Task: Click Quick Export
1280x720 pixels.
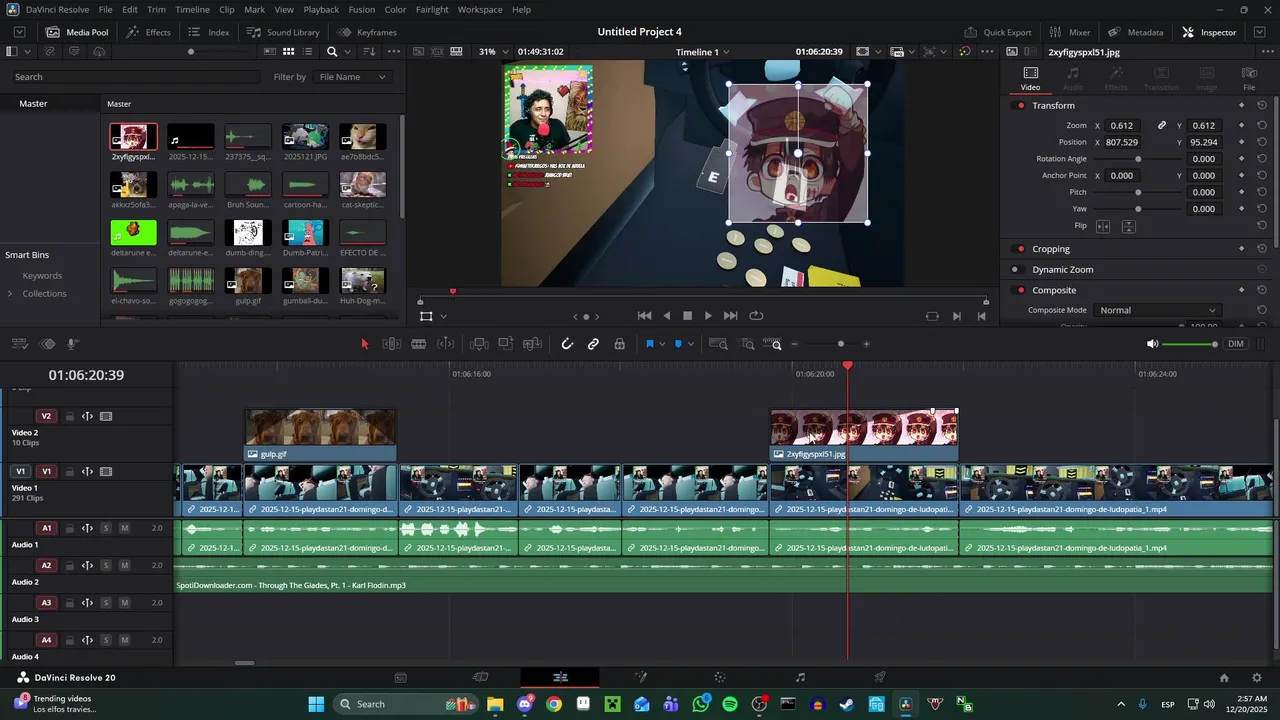Action: point(998,32)
